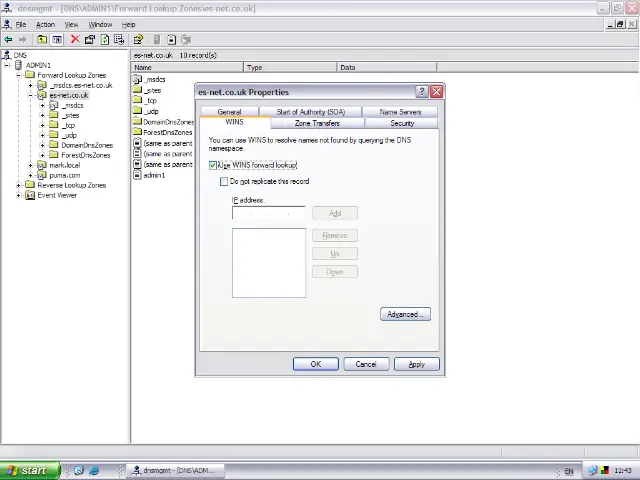Click the yellow Help toolbar icon
Screen dimensions: 640x480
(138, 40)
